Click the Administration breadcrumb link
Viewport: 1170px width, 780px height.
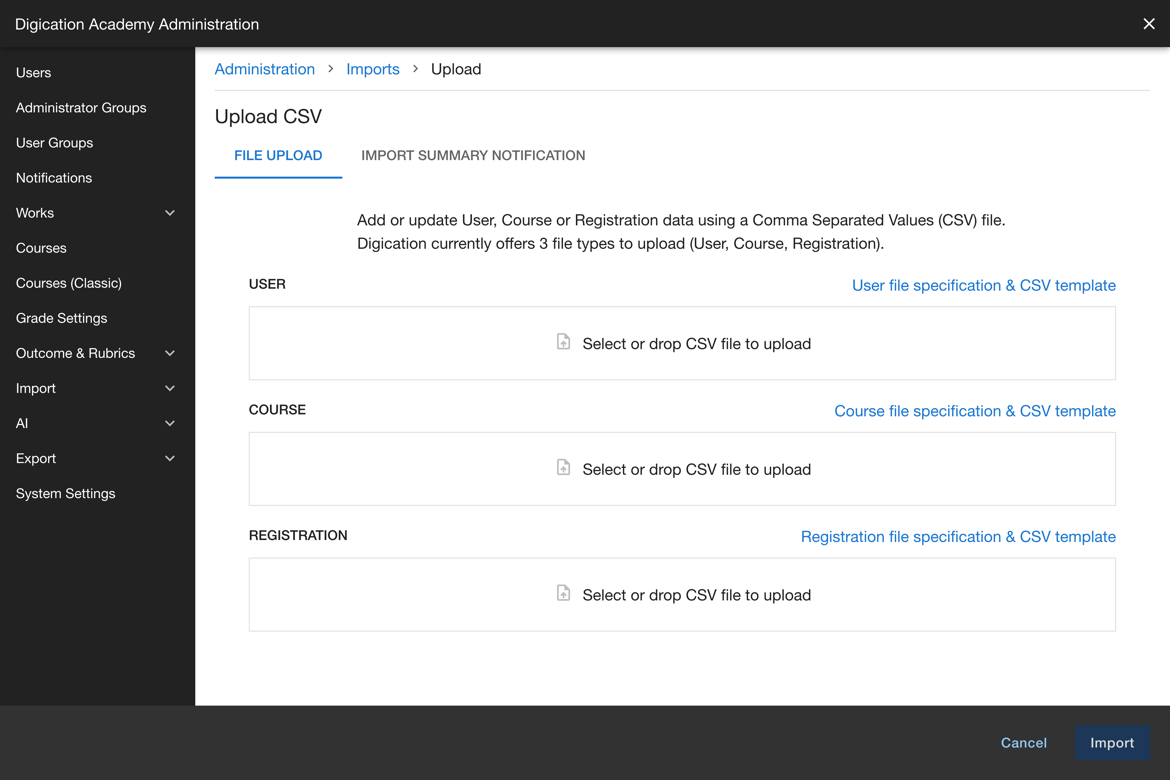coord(265,69)
